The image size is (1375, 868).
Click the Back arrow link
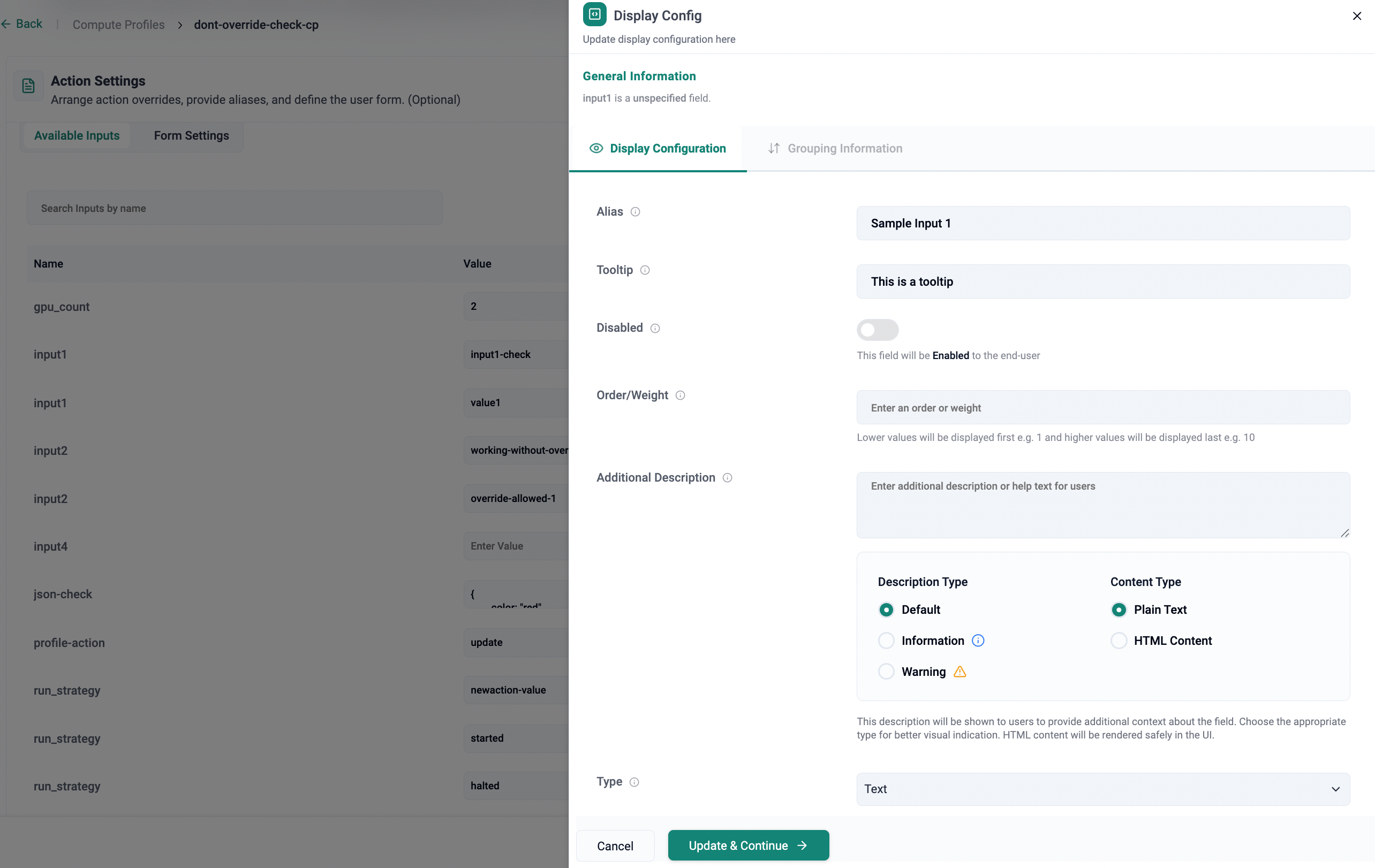[x=22, y=24]
